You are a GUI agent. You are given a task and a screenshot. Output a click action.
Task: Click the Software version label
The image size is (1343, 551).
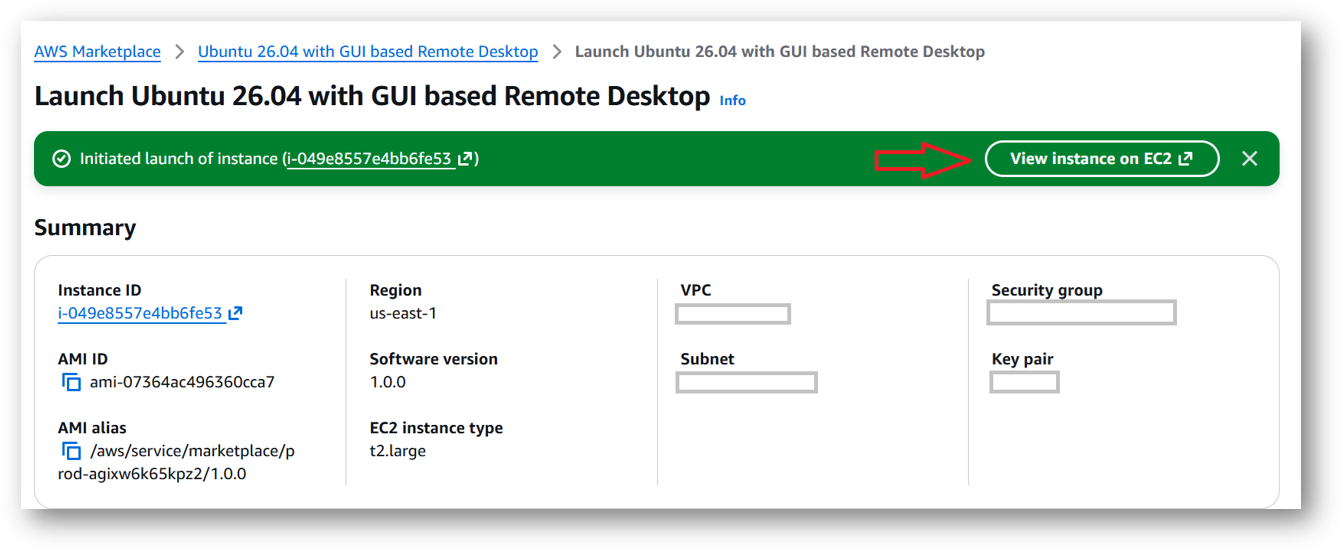click(434, 359)
